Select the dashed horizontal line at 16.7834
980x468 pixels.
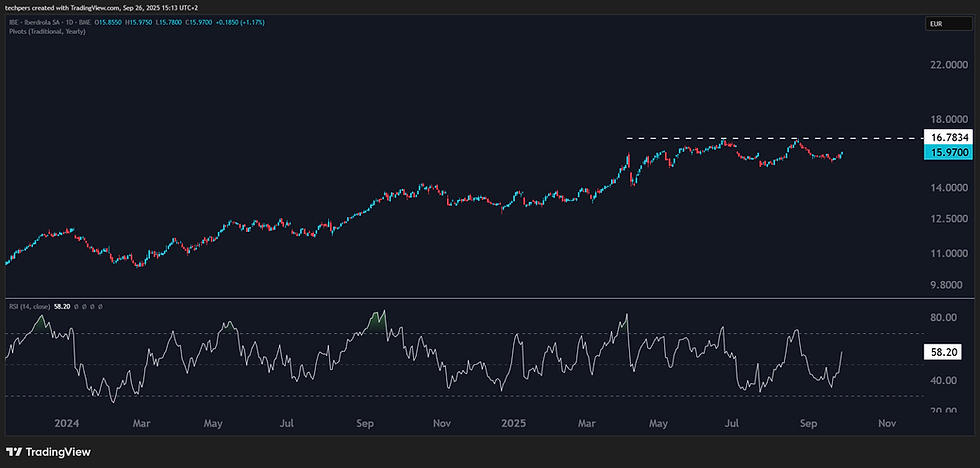774,137
